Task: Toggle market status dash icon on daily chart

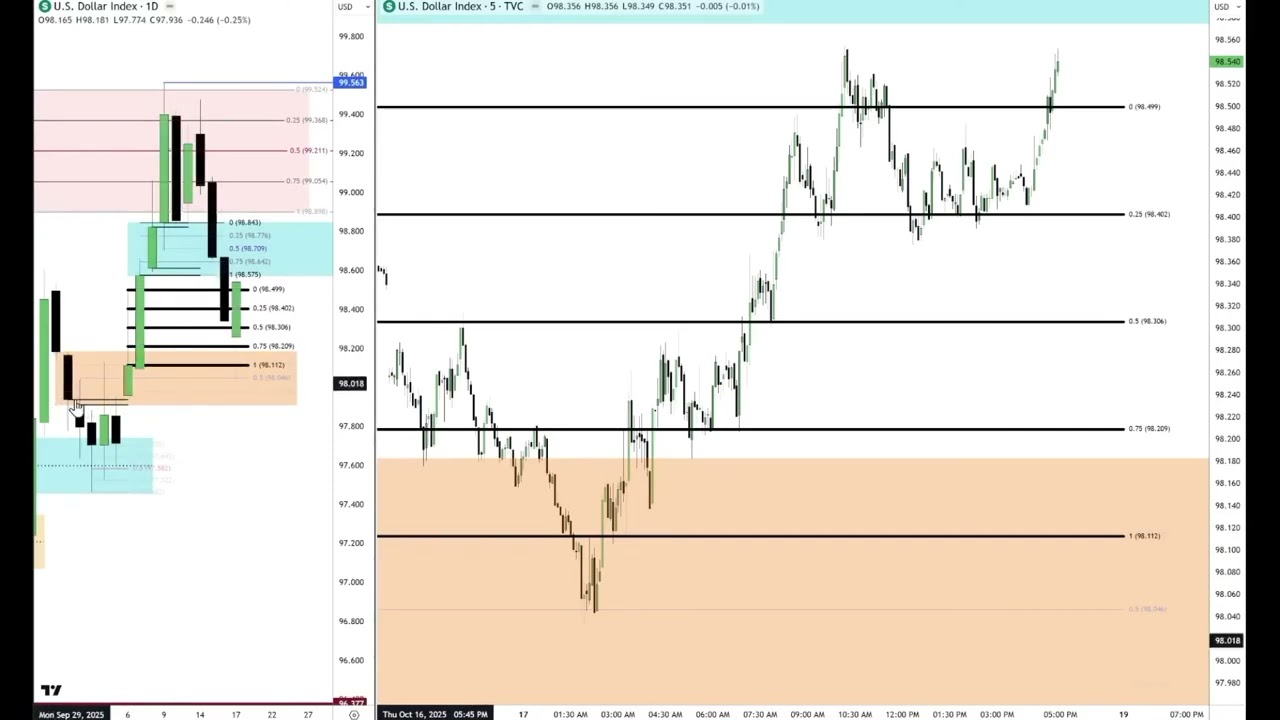Action: tap(169, 6)
